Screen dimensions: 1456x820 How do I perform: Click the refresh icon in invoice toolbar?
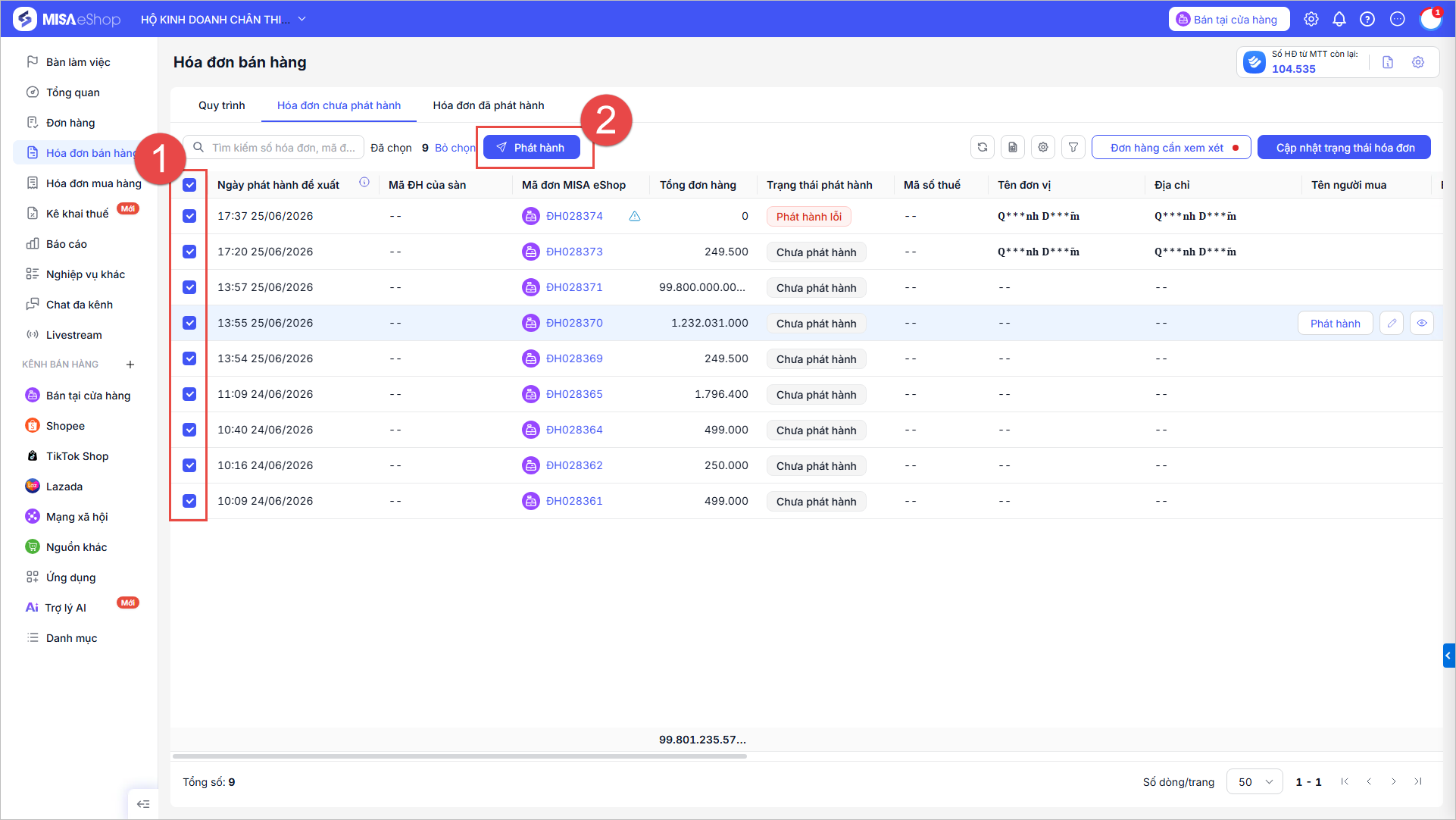coord(983,148)
